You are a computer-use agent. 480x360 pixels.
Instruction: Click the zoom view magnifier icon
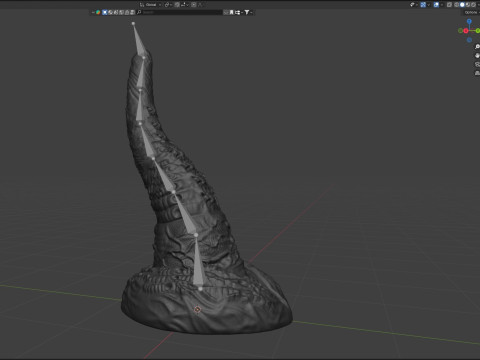(x=477, y=47)
